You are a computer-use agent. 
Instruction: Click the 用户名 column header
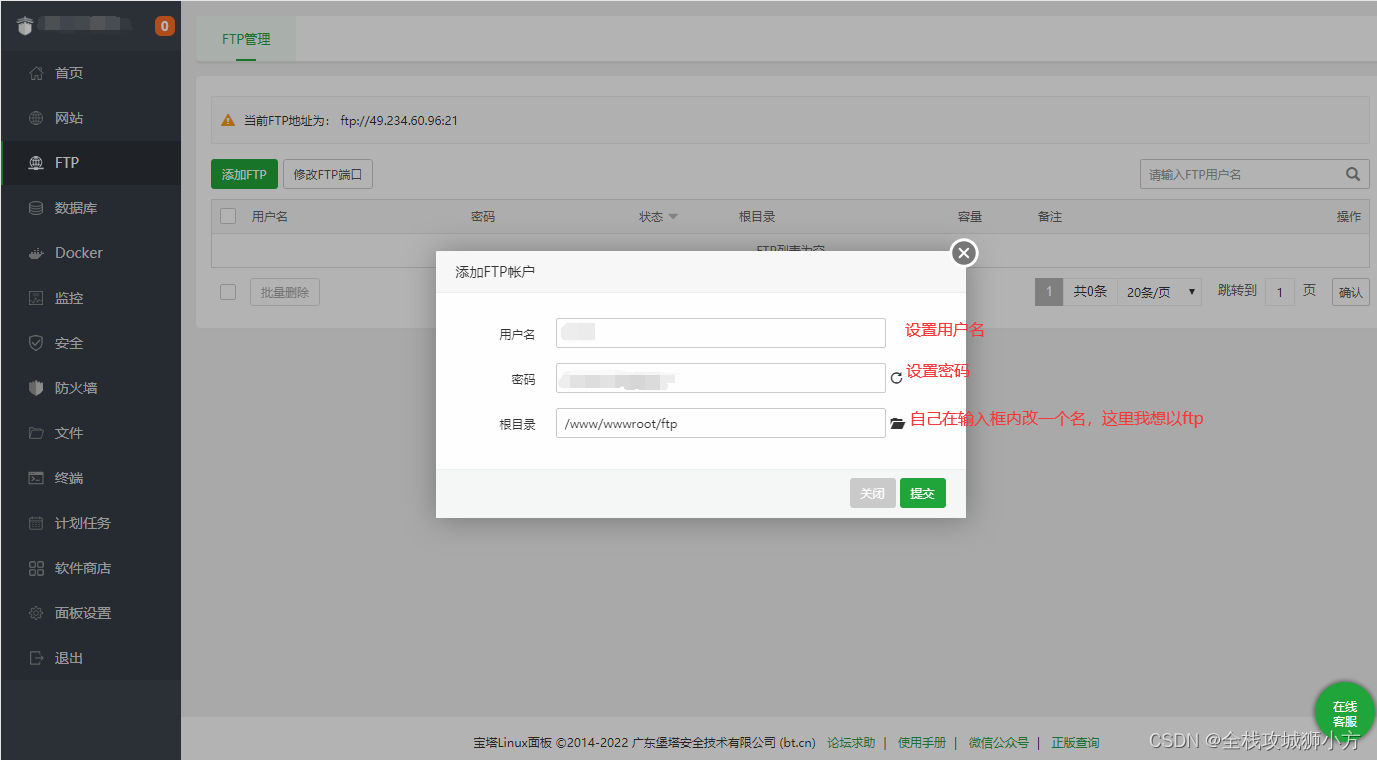coord(270,216)
